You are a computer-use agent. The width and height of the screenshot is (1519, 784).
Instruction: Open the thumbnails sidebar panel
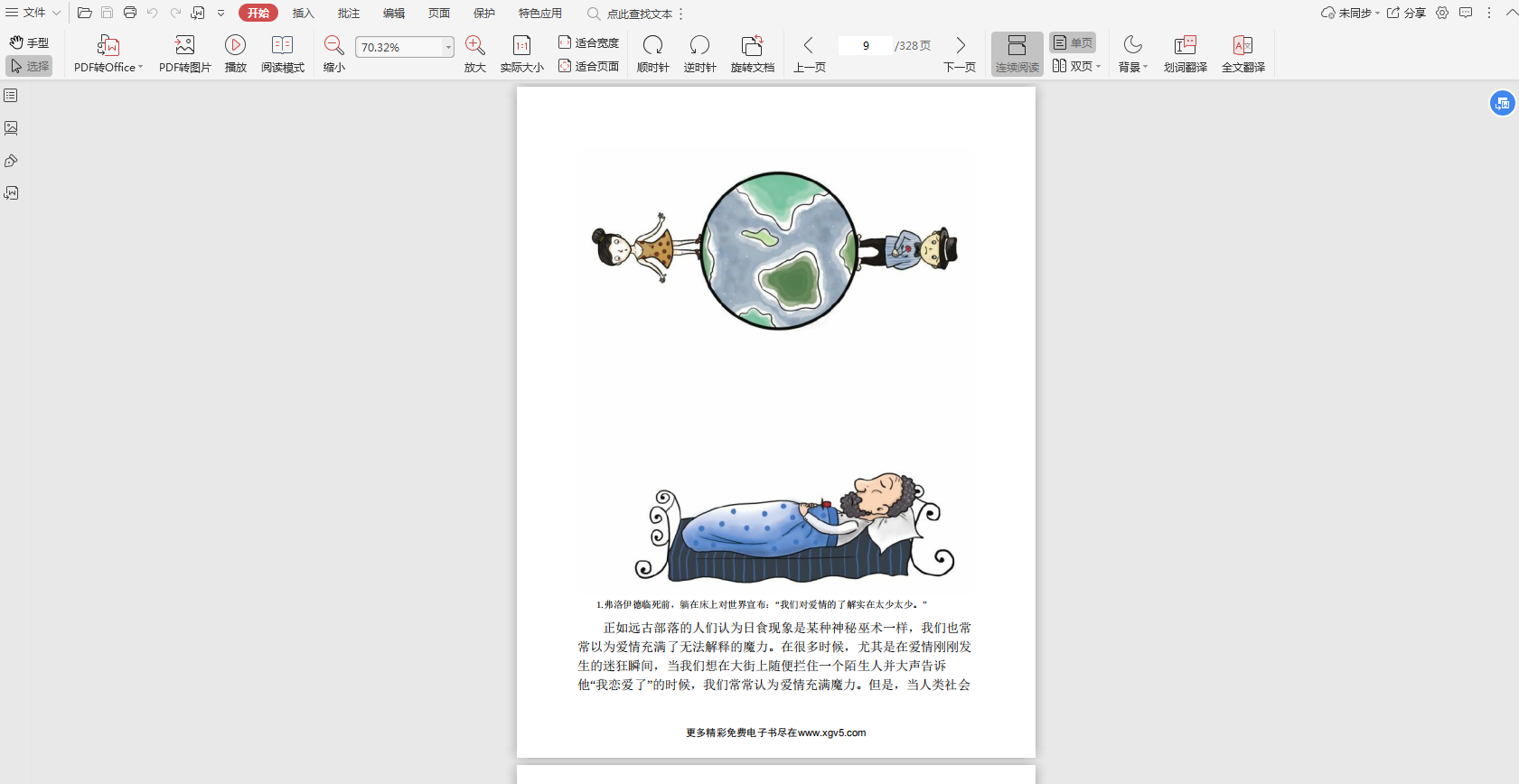coord(11,127)
